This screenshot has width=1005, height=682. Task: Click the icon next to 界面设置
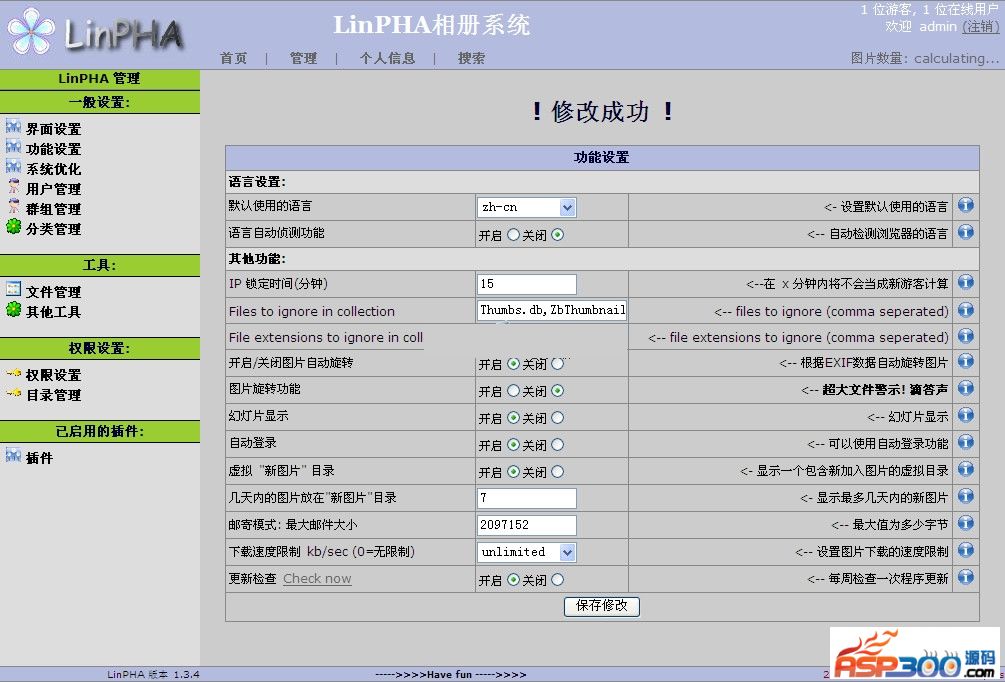coord(13,128)
